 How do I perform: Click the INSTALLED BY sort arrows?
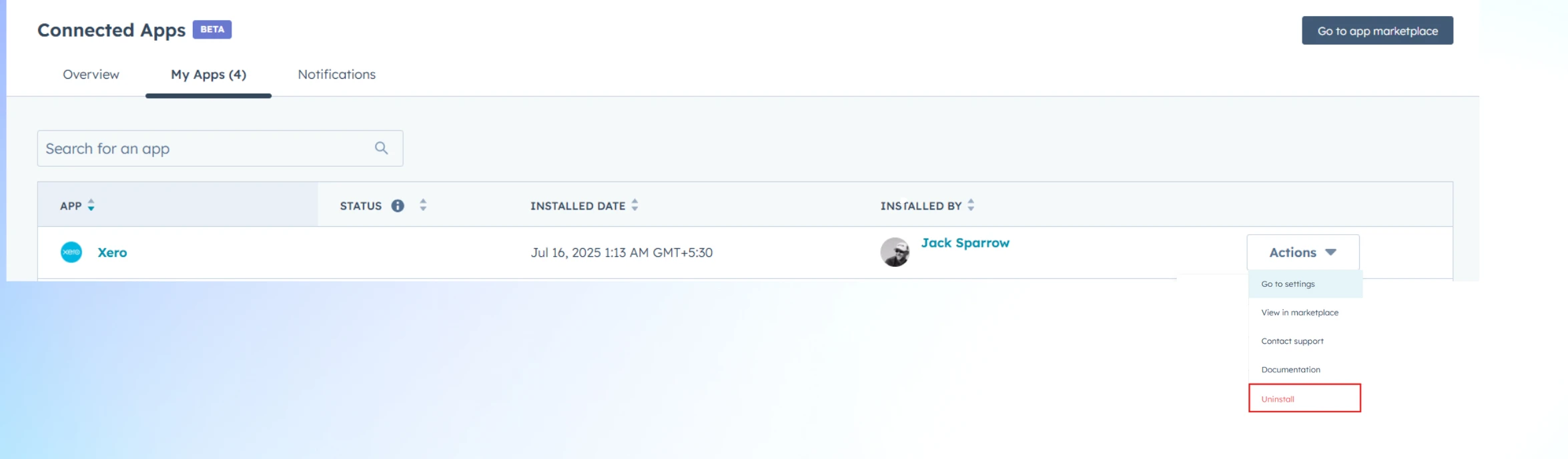tap(972, 205)
